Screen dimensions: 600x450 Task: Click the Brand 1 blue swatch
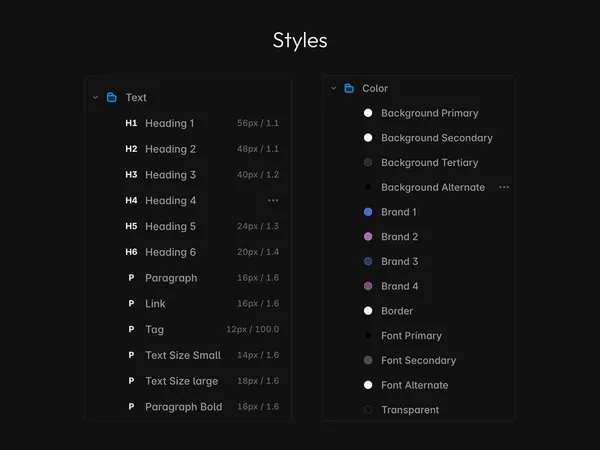tap(368, 212)
